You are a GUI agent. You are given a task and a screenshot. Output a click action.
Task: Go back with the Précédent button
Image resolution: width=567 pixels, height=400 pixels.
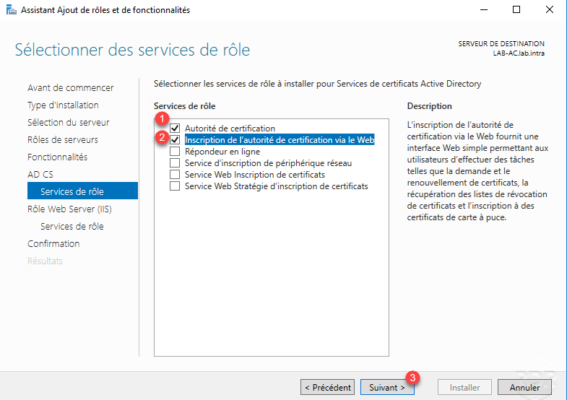pyautogui.click(x=327, y=387)
